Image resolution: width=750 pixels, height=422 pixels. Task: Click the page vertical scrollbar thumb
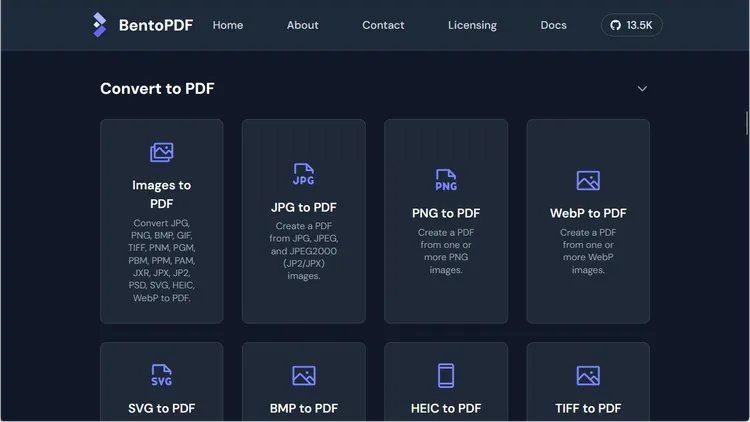(747, 123)
